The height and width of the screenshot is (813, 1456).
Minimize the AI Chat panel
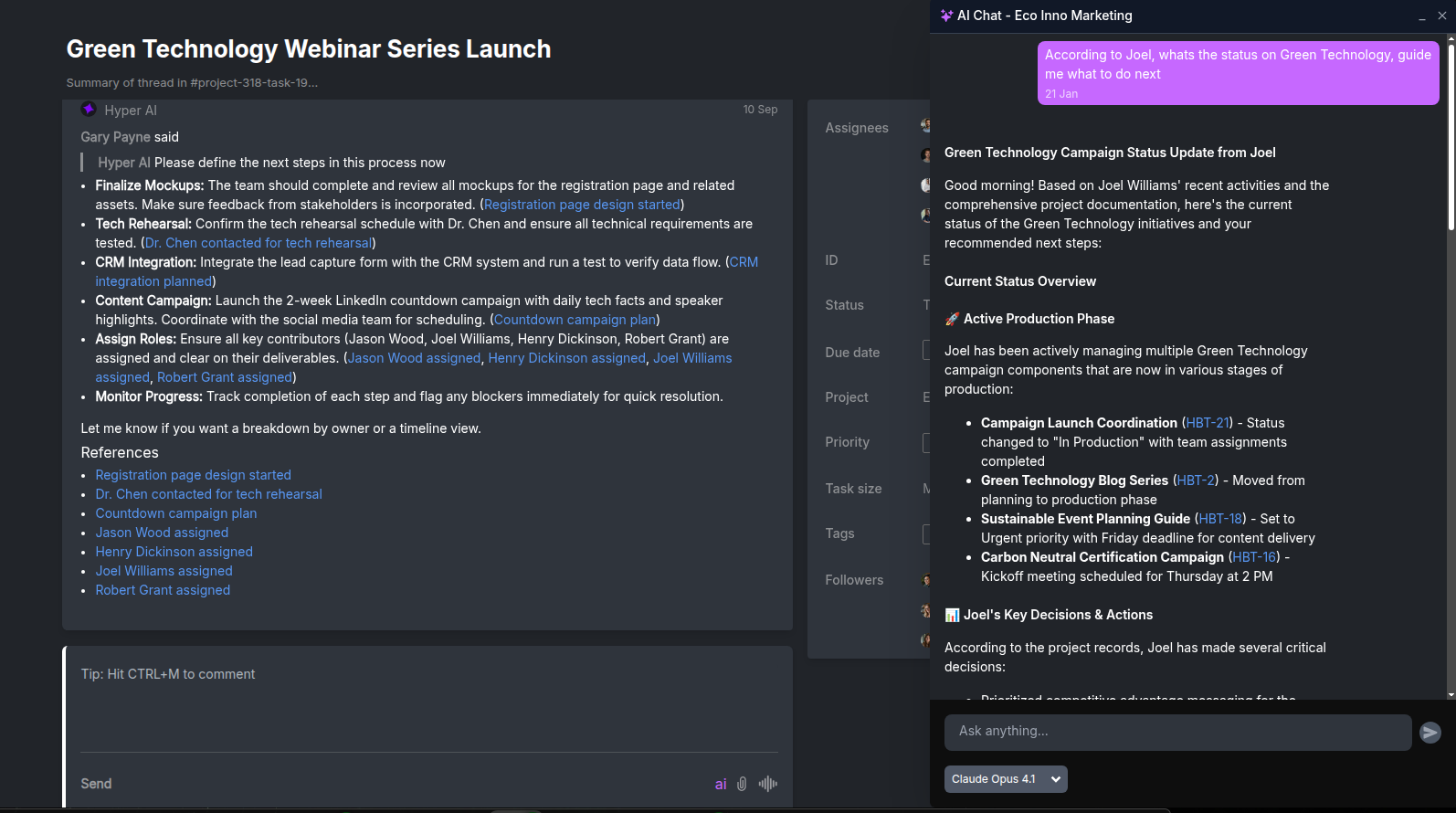point(1421,16)
